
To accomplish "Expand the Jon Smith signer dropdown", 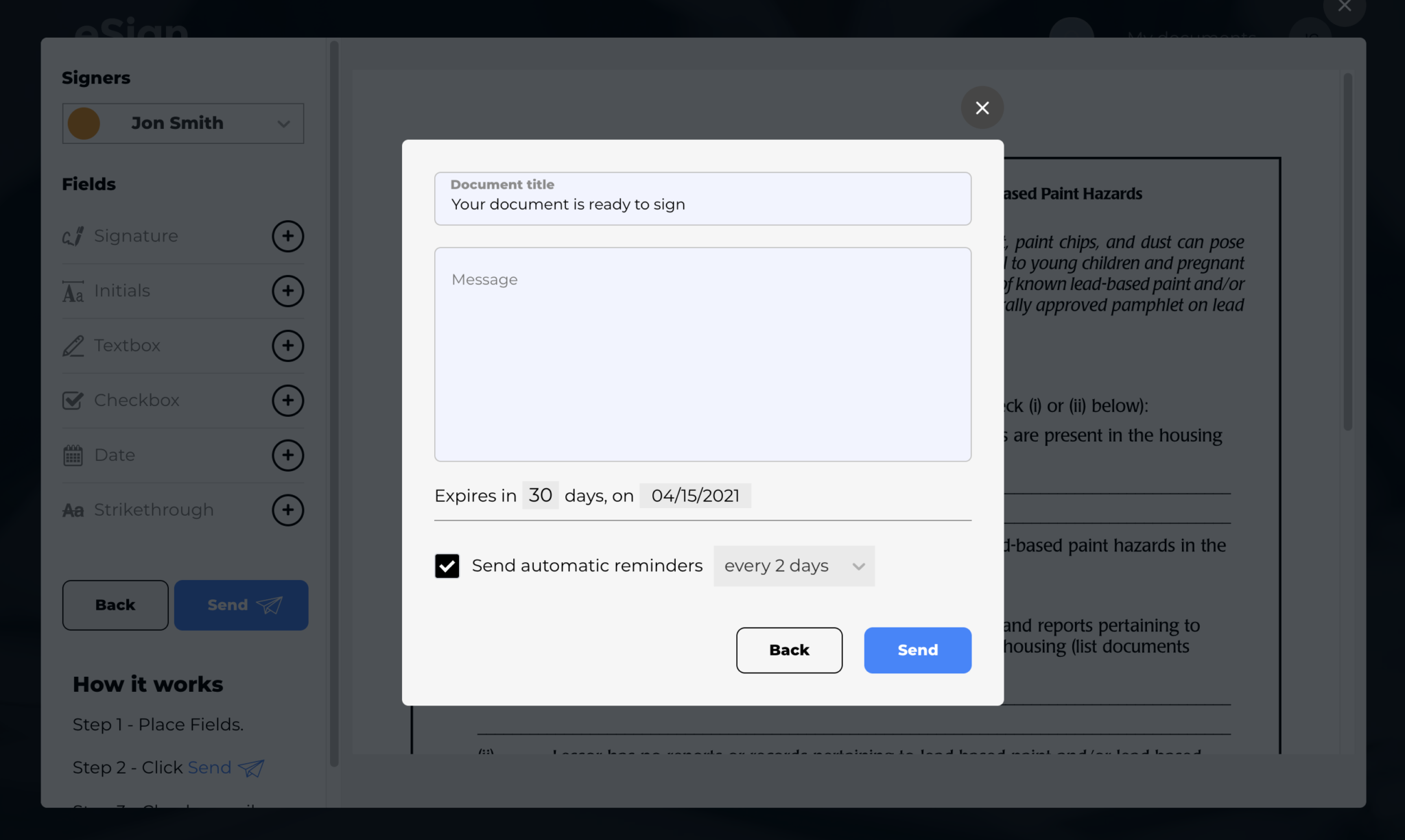I will (x=284, y=123).
